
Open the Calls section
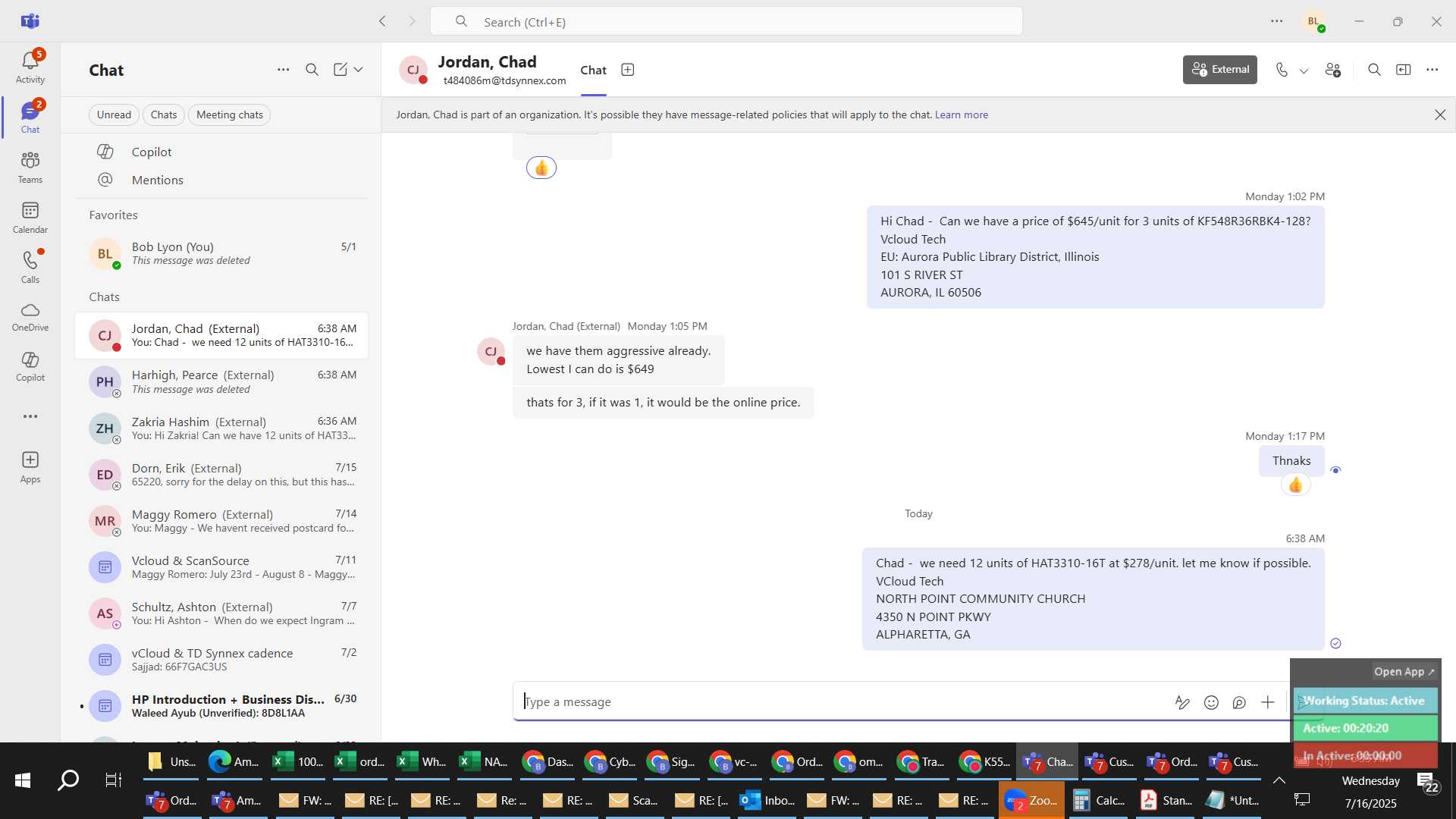point(30,267)
